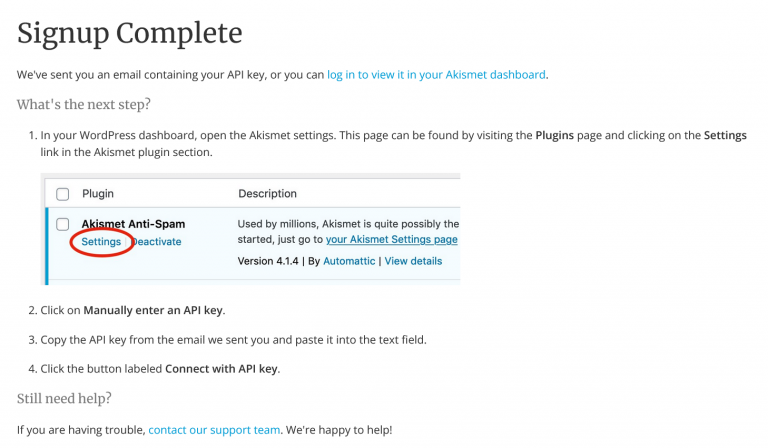Click the plugin screenshot thumbnail image

250,229
